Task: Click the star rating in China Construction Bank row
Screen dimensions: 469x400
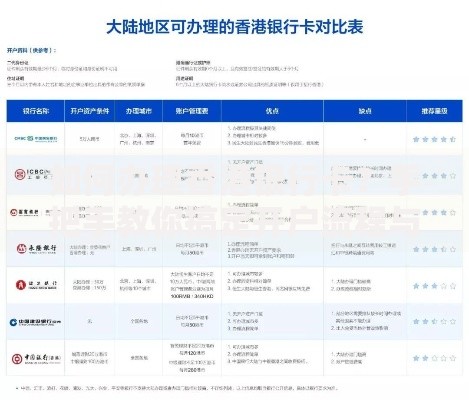Action: coord(434,321)
